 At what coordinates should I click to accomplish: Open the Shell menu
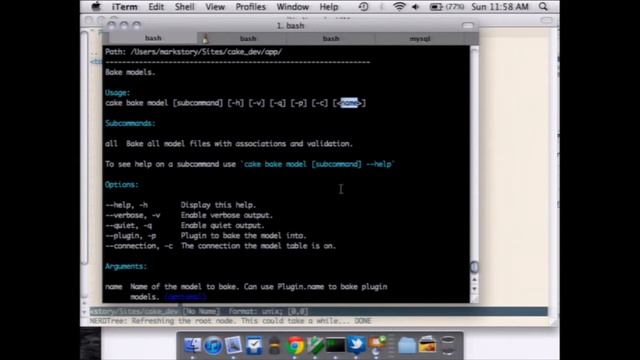point(184,7)
